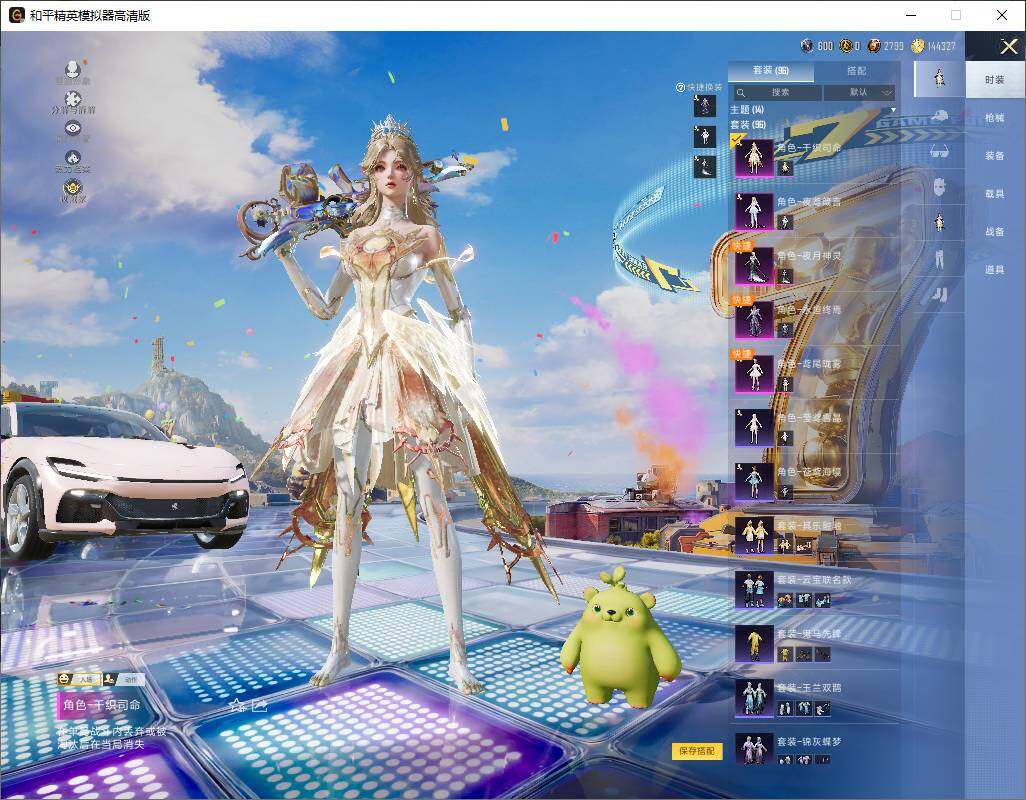1026x800 pixels.
Task: Click the 主题 (14) section label
Action: pyautogui.click(x=747, y=110)
